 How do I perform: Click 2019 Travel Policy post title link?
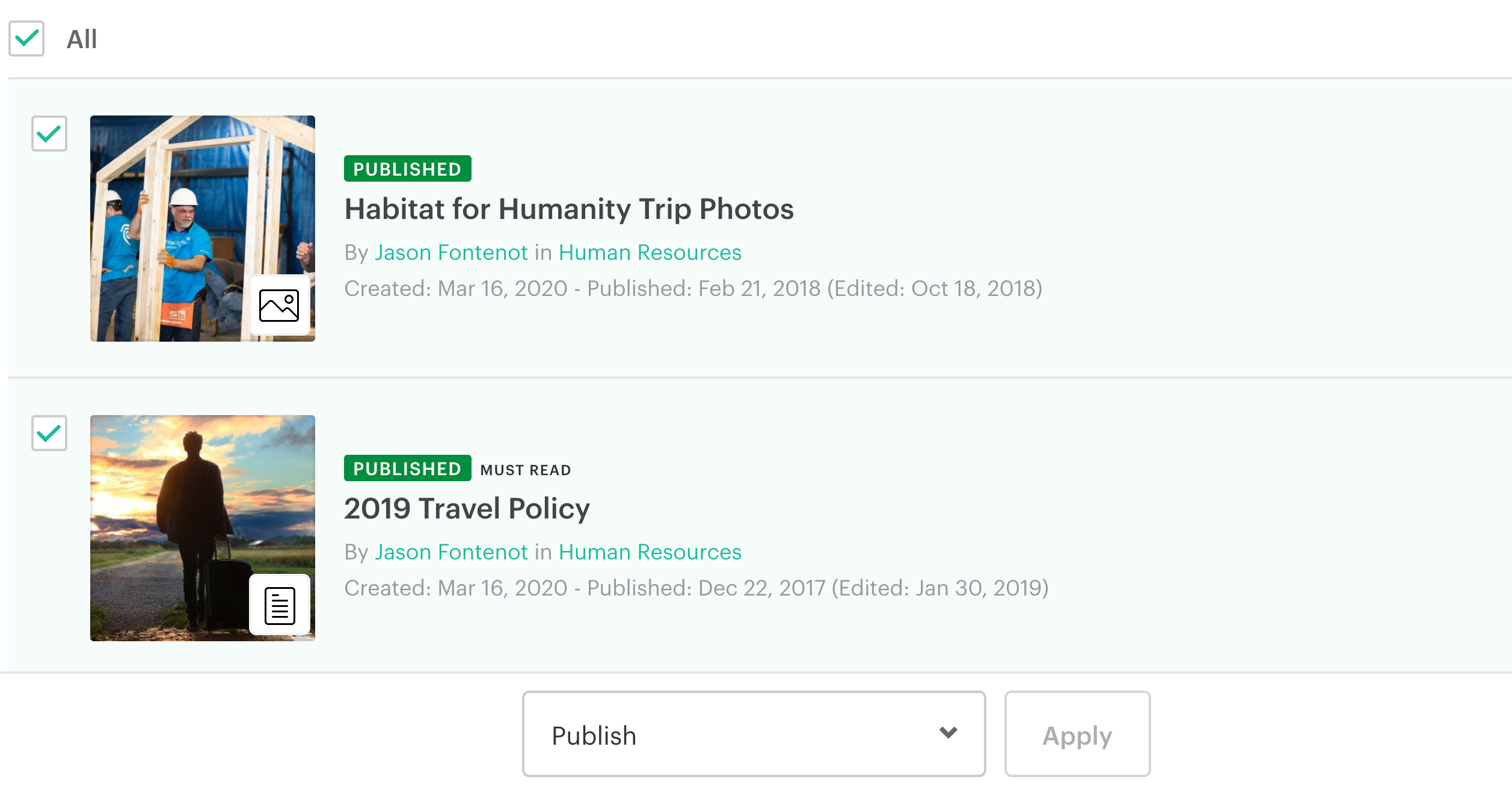[466, 508]
